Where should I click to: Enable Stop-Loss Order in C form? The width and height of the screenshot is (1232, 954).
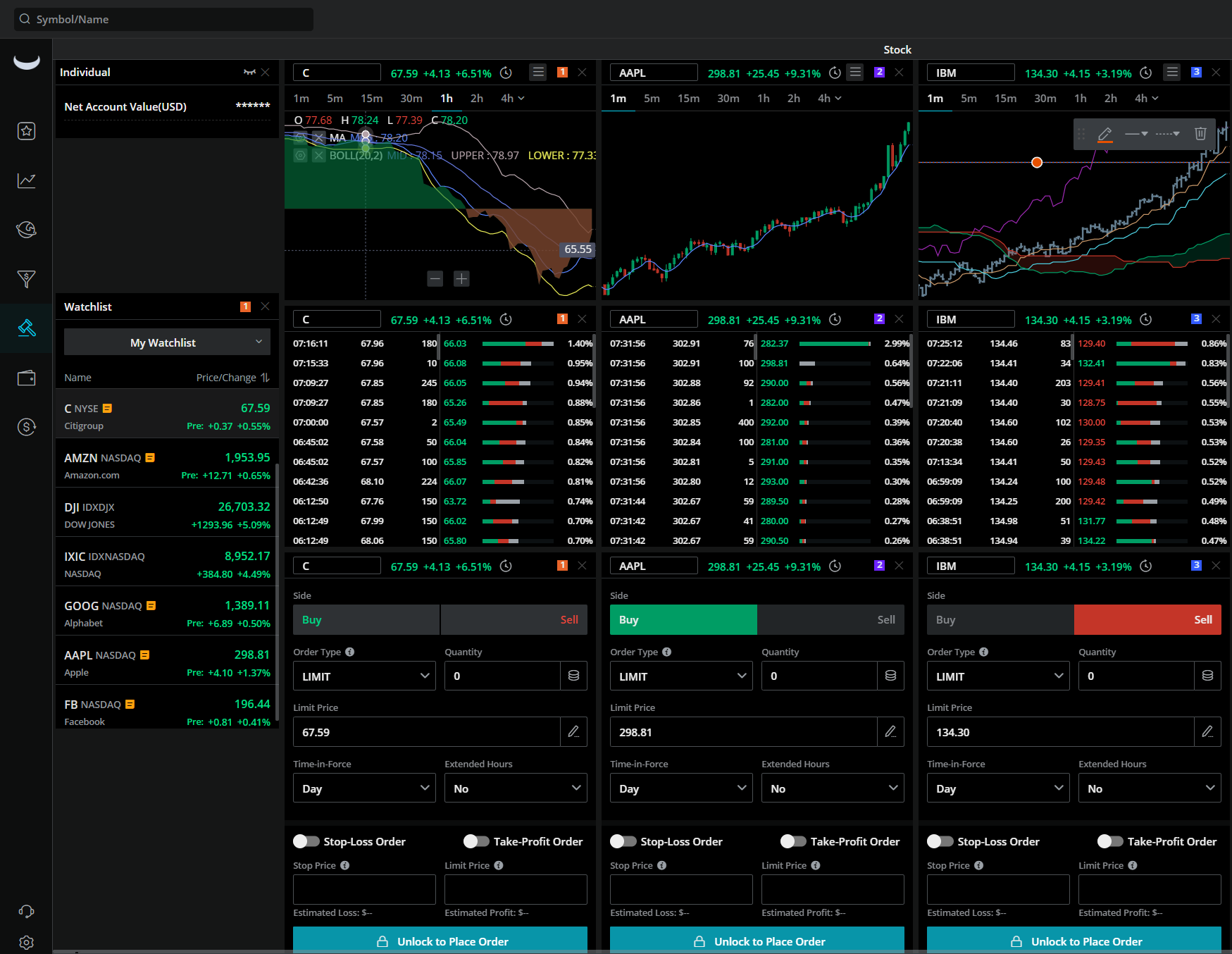[306, 841]
